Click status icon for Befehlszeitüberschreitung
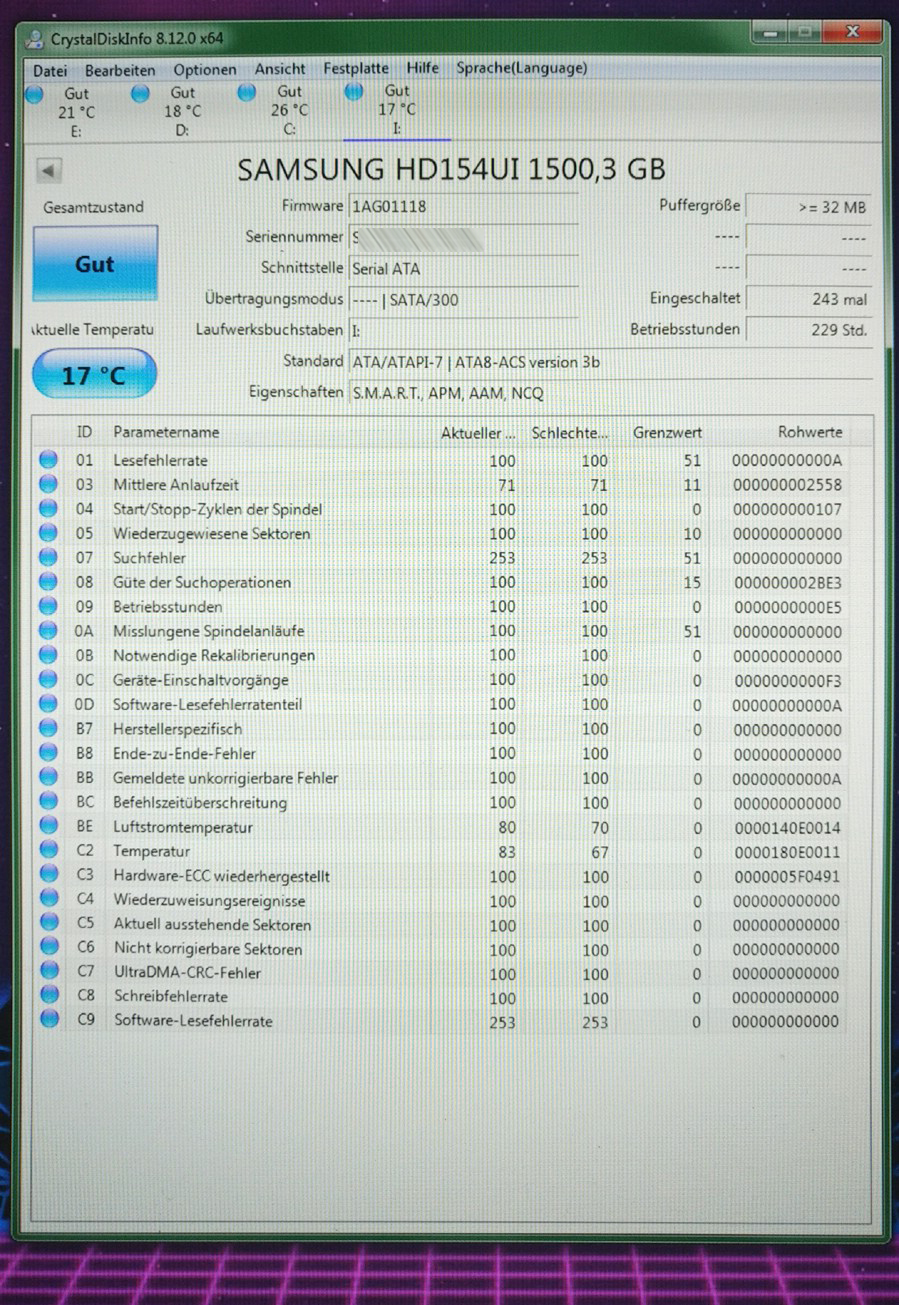 [48, 802]
